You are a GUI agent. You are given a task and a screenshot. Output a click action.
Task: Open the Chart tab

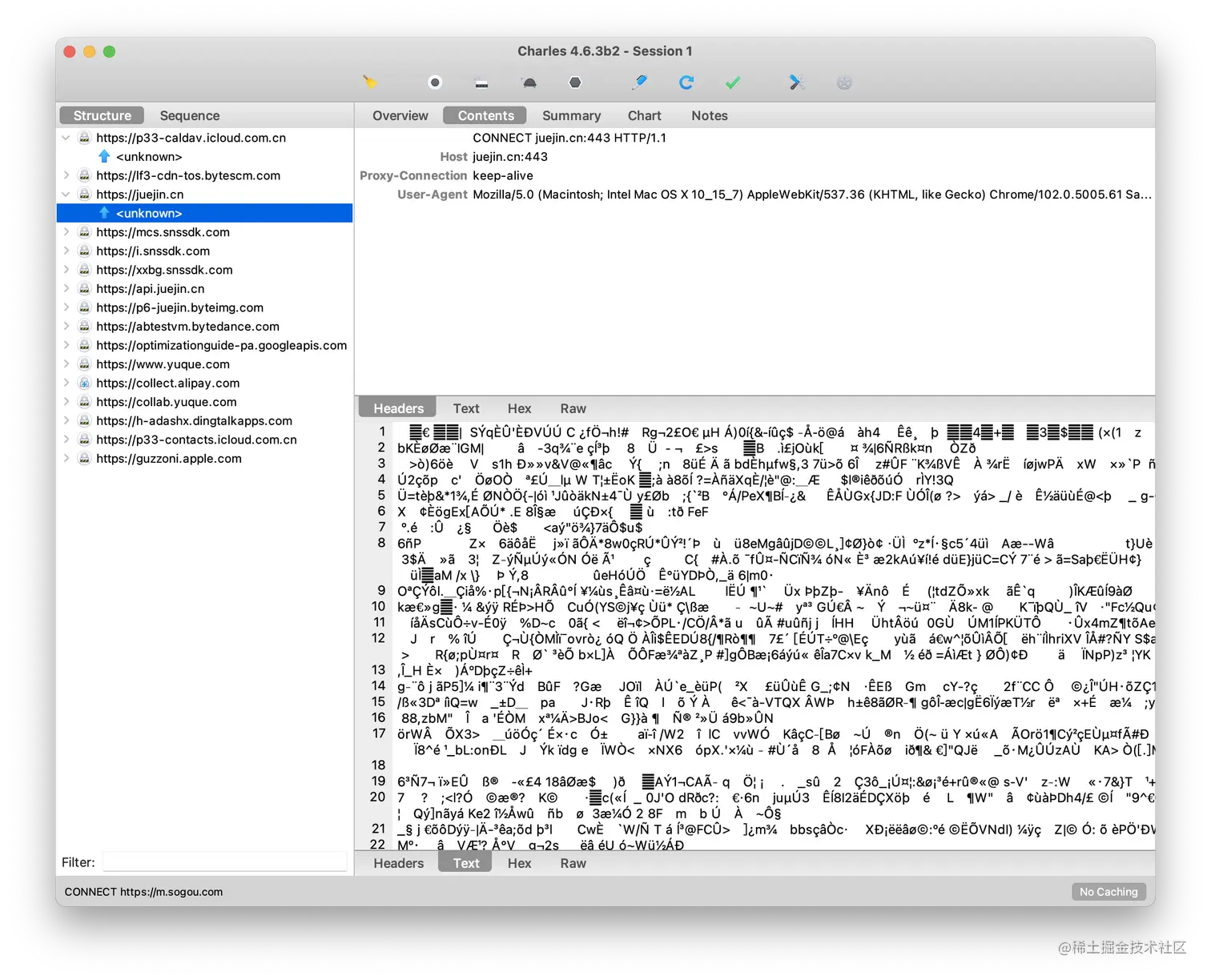[x=645, y=115]
